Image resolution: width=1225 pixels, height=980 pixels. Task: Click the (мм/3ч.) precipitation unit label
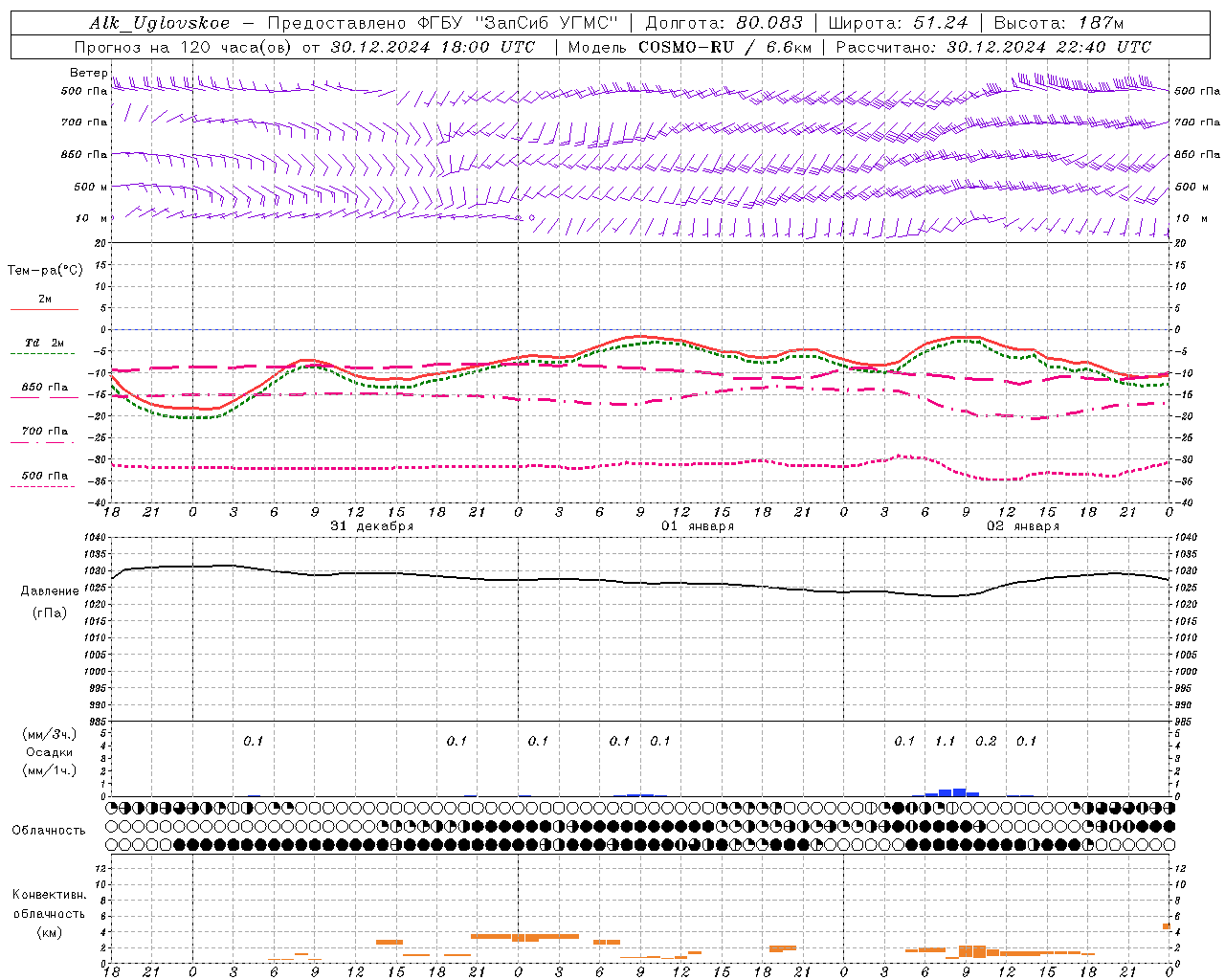[50, 735]
